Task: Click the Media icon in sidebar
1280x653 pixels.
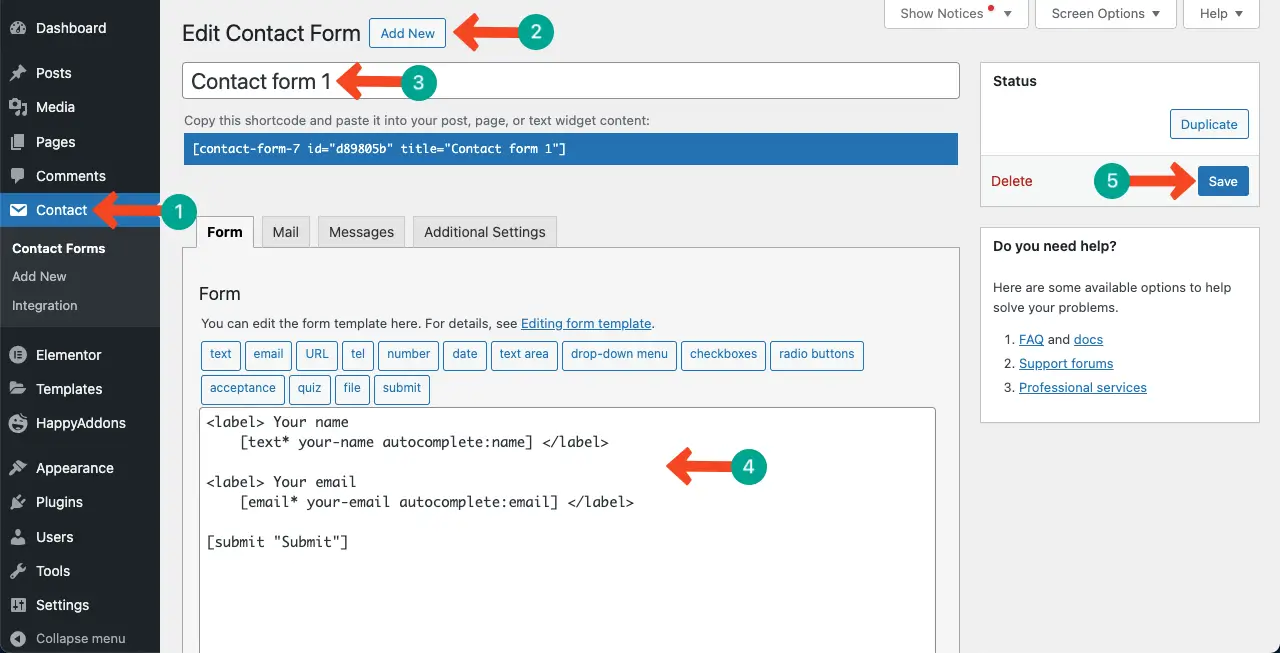Action: [x=18, y=107]
